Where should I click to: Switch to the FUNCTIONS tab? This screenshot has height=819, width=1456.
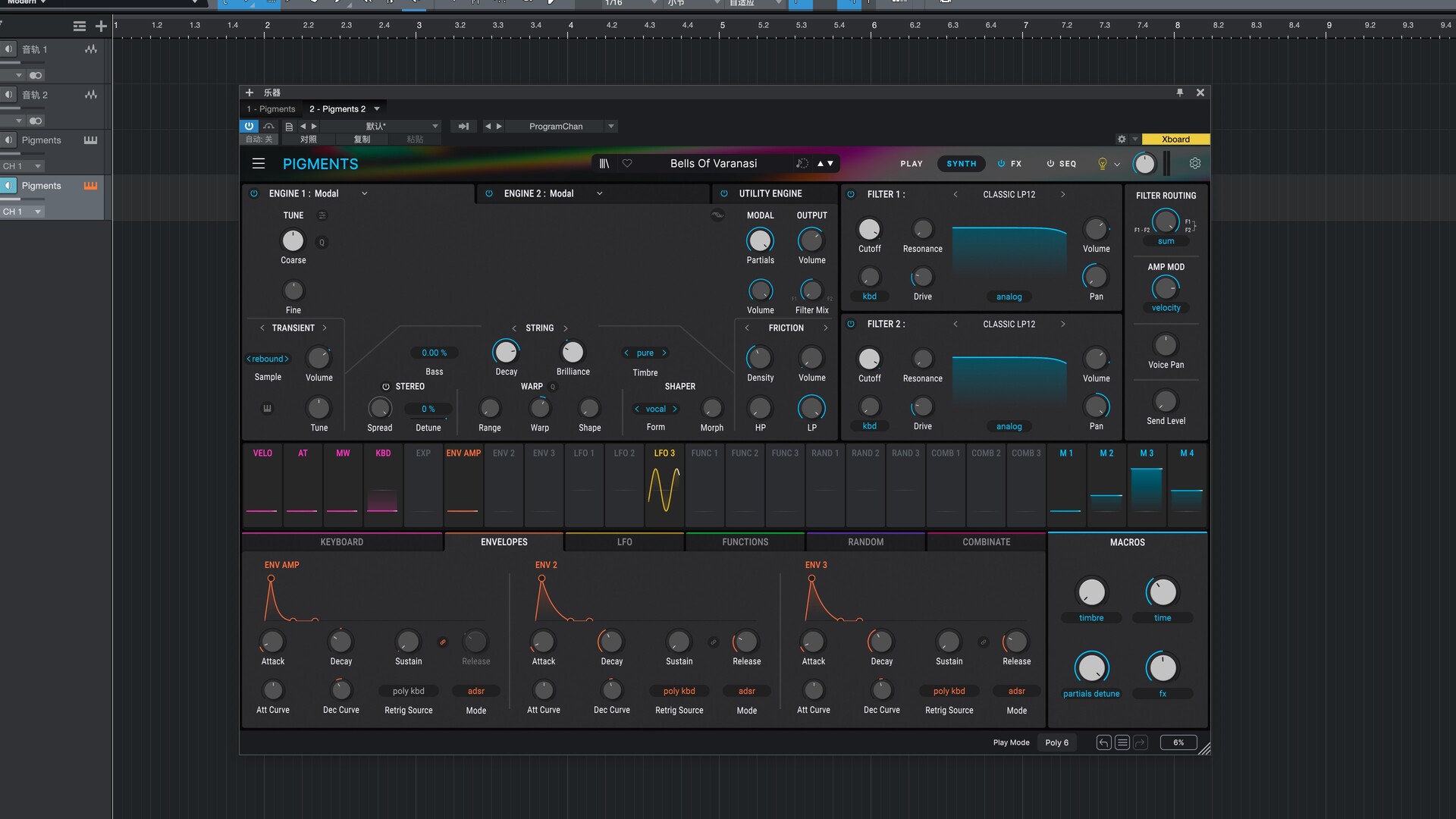click(x=745, y=542)
